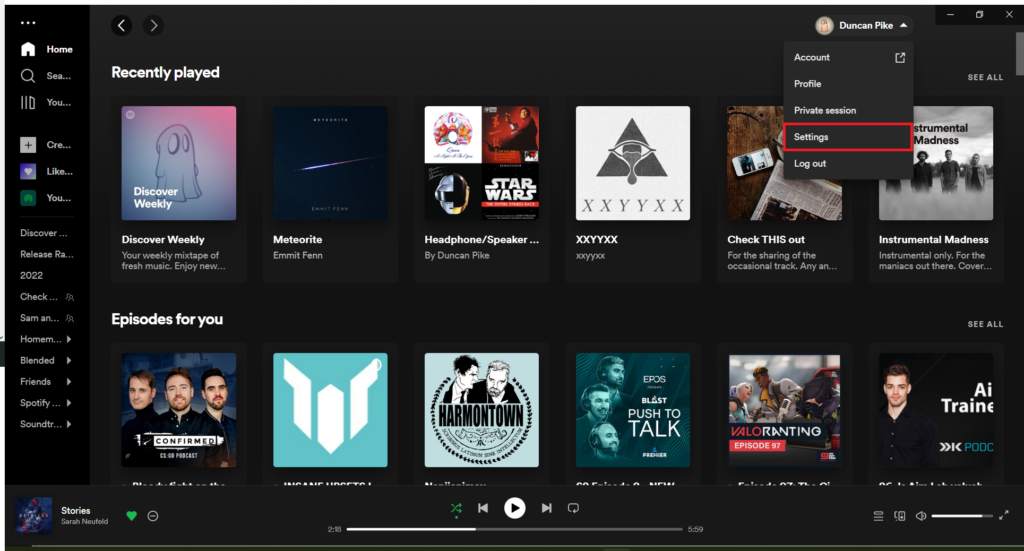This screenshot has height=551, width=1024.
Task: Expand the Blended folder
Action: point(68,360)
